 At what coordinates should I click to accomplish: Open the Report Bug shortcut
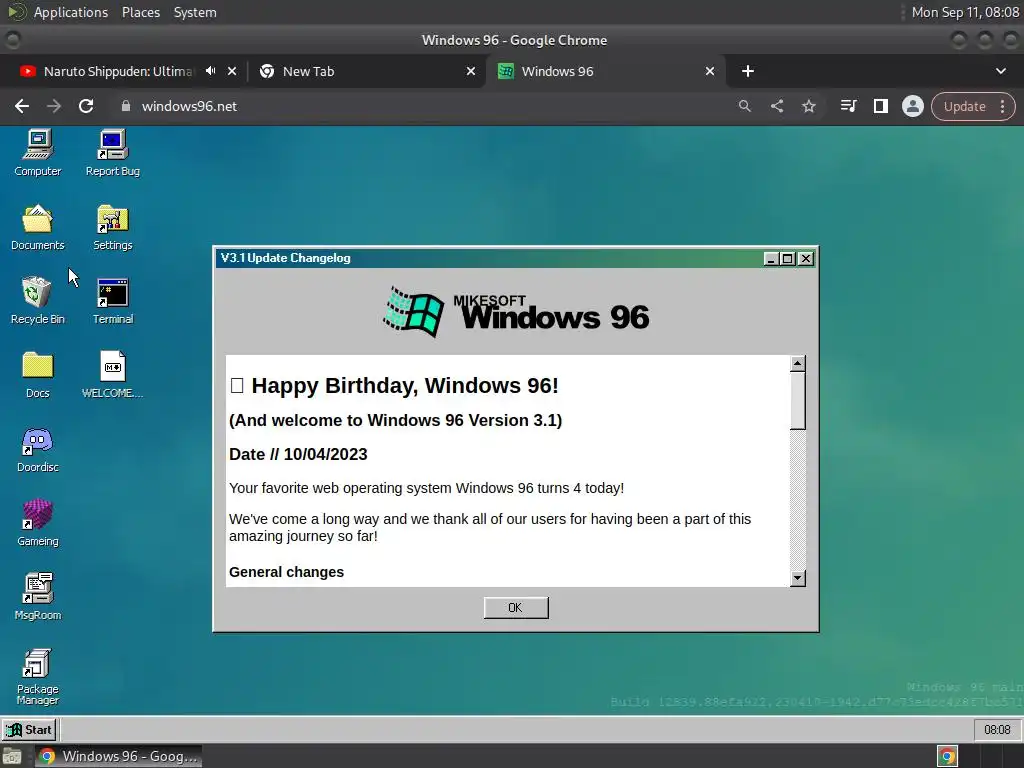pos(112,153)
